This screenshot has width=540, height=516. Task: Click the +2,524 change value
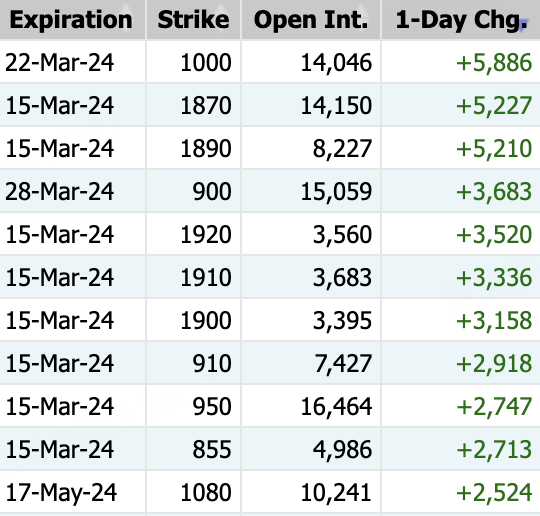[x=494, y=492]
